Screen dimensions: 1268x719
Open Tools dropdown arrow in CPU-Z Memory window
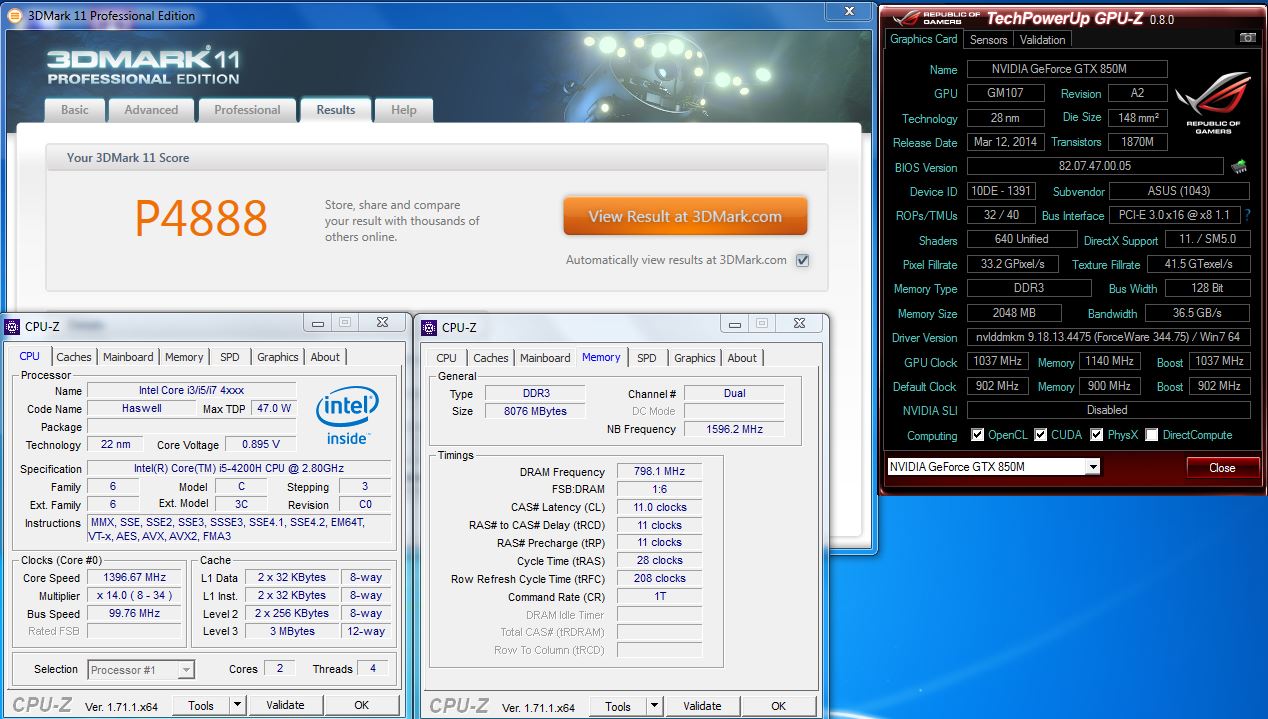click(x=654, y=706)
